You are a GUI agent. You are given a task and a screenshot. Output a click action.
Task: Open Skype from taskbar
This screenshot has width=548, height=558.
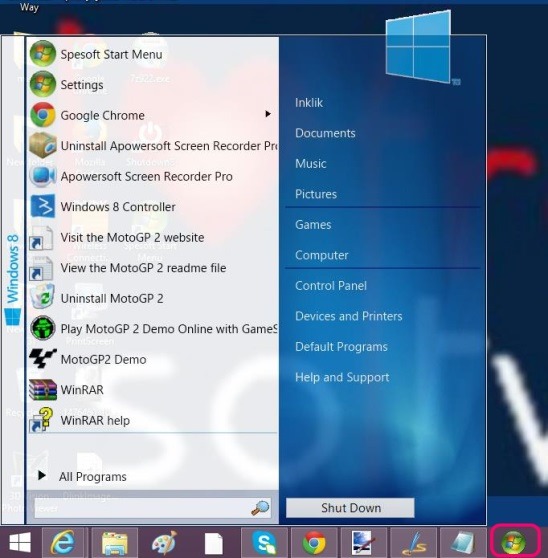(264, 542)
